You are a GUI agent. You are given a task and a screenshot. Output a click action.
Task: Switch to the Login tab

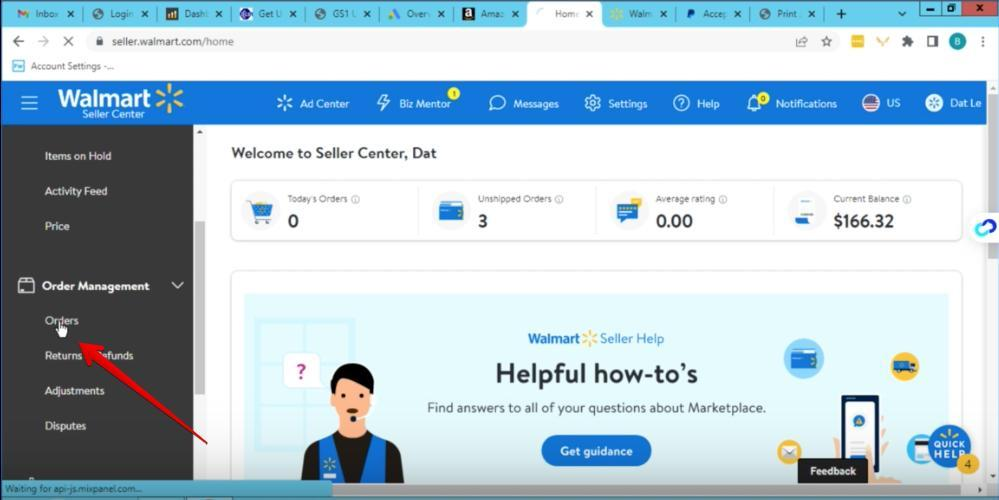tap(120, 14)
